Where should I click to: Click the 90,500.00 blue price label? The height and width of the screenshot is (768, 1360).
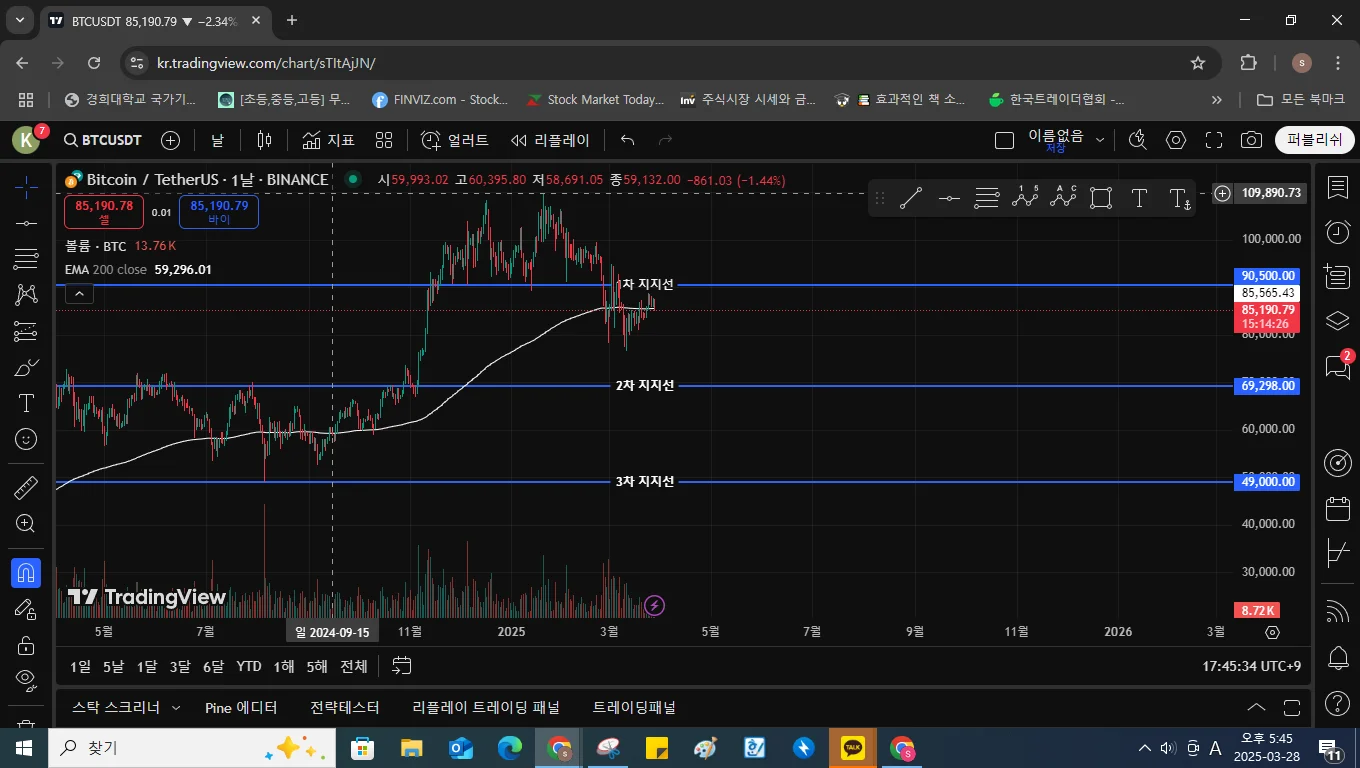click(1268, 275)
